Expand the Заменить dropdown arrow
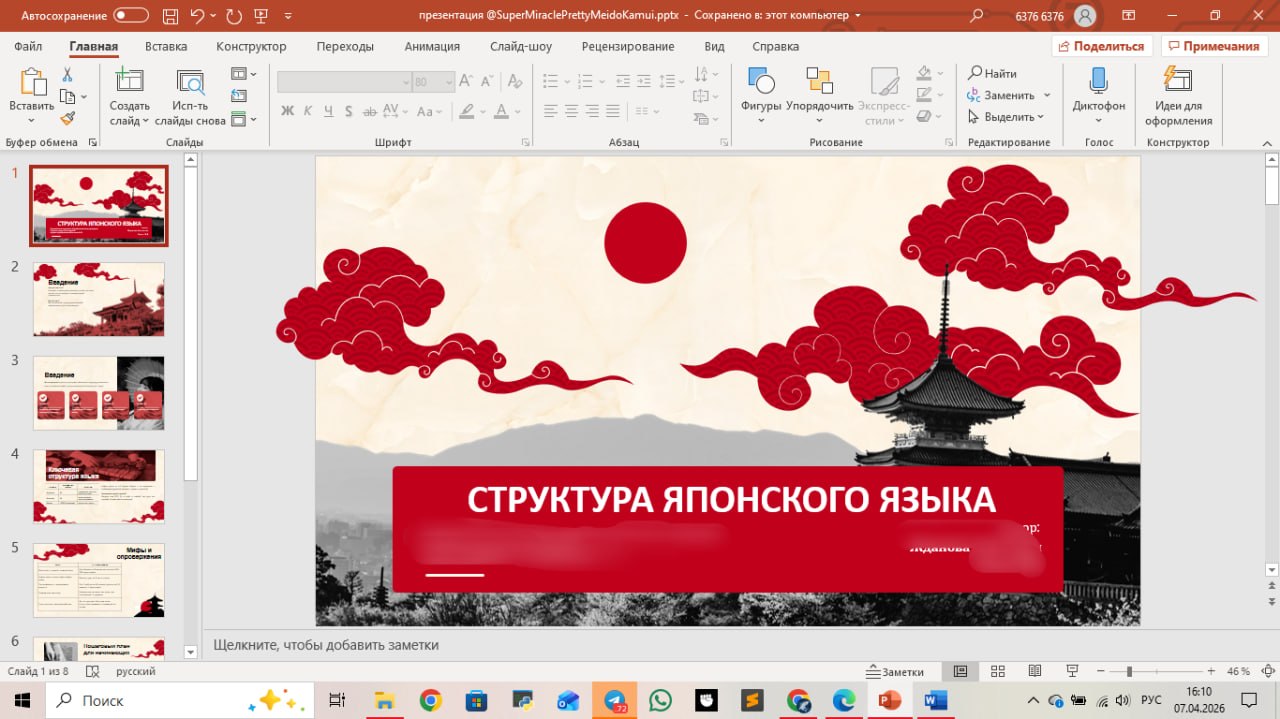 [1047, 95]
